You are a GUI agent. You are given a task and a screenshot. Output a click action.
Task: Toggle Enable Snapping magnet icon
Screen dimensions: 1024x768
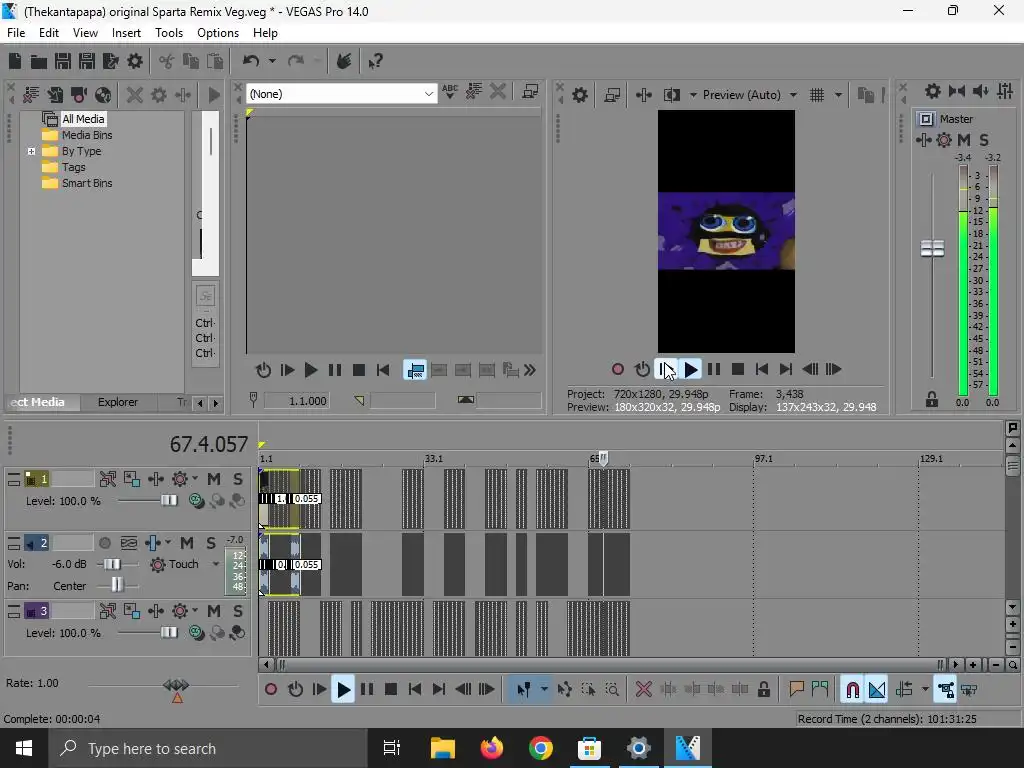point(852,690)
